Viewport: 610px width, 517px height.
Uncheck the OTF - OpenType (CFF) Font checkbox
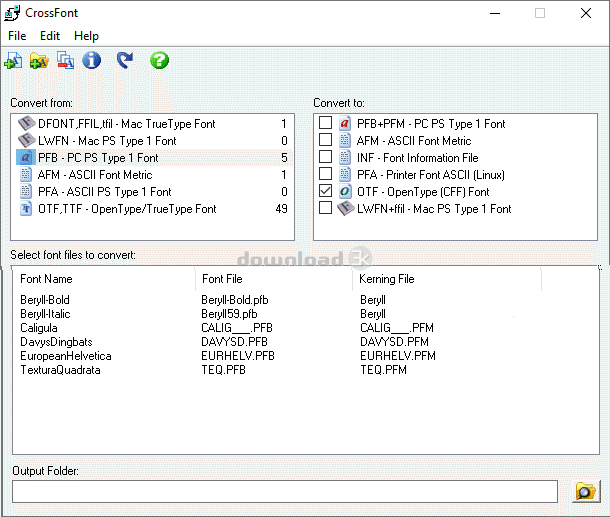pos(325,192)
